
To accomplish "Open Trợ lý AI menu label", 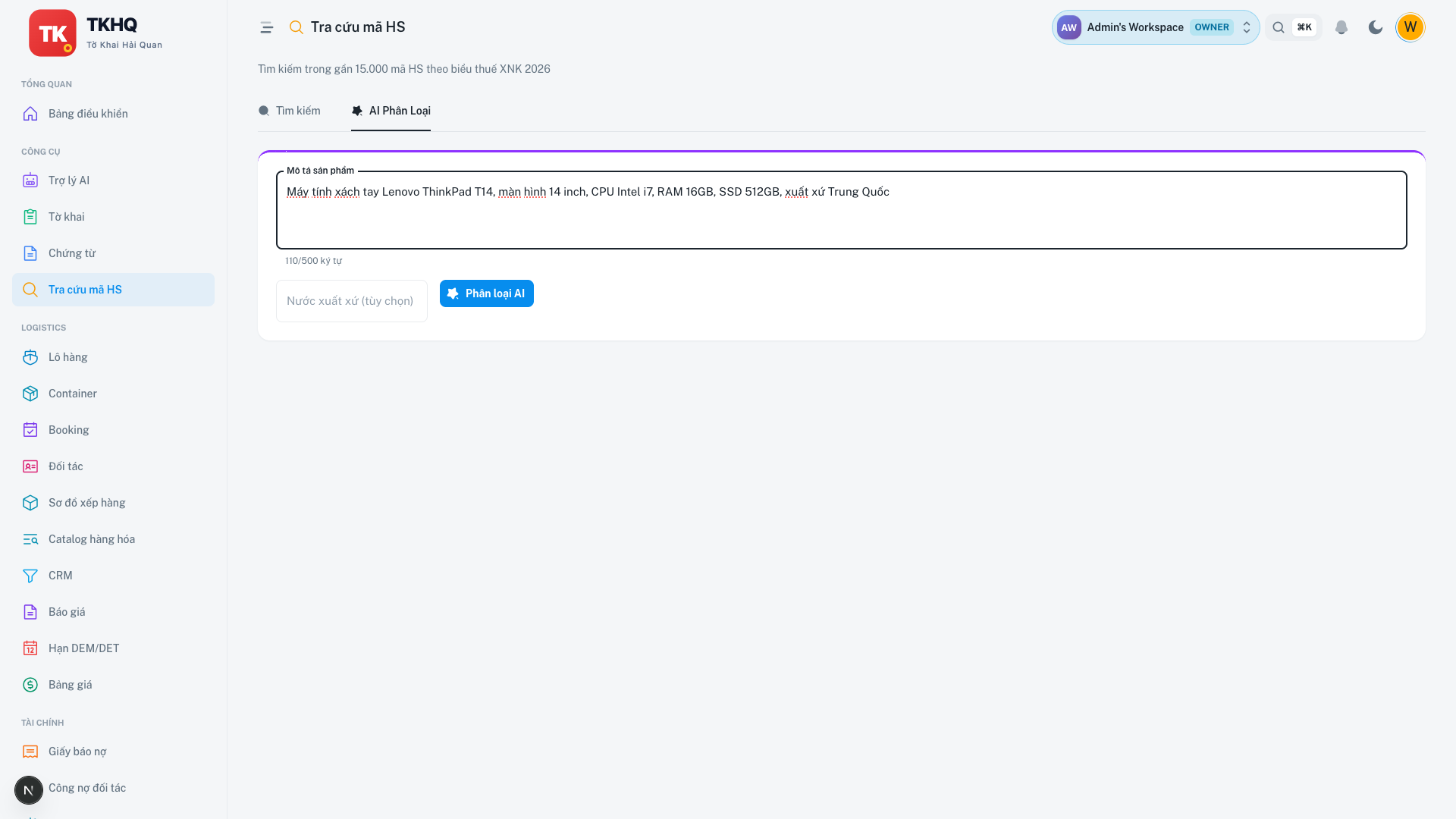I will pos(69,180).
